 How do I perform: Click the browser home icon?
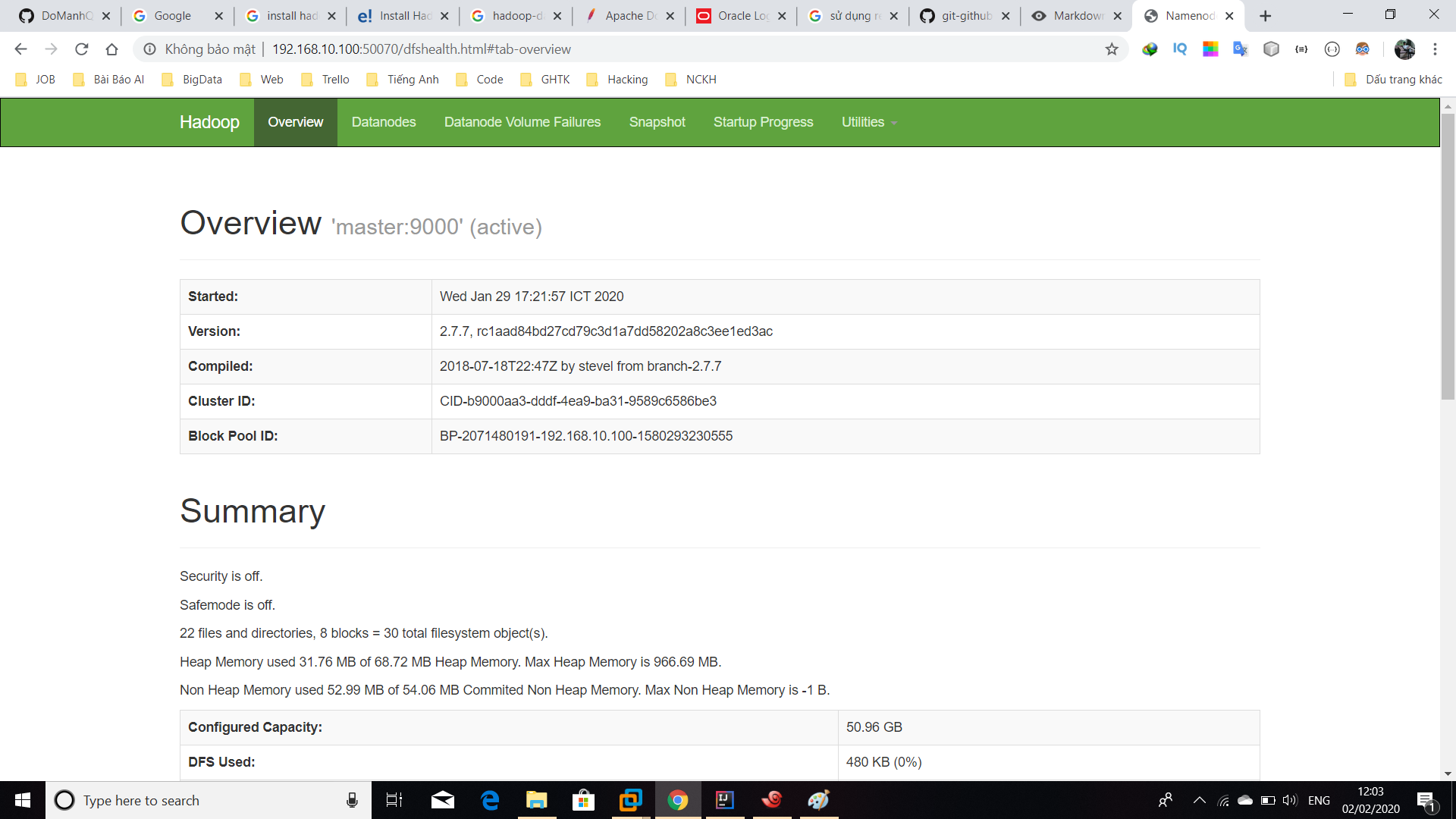[x=111, y=49]
